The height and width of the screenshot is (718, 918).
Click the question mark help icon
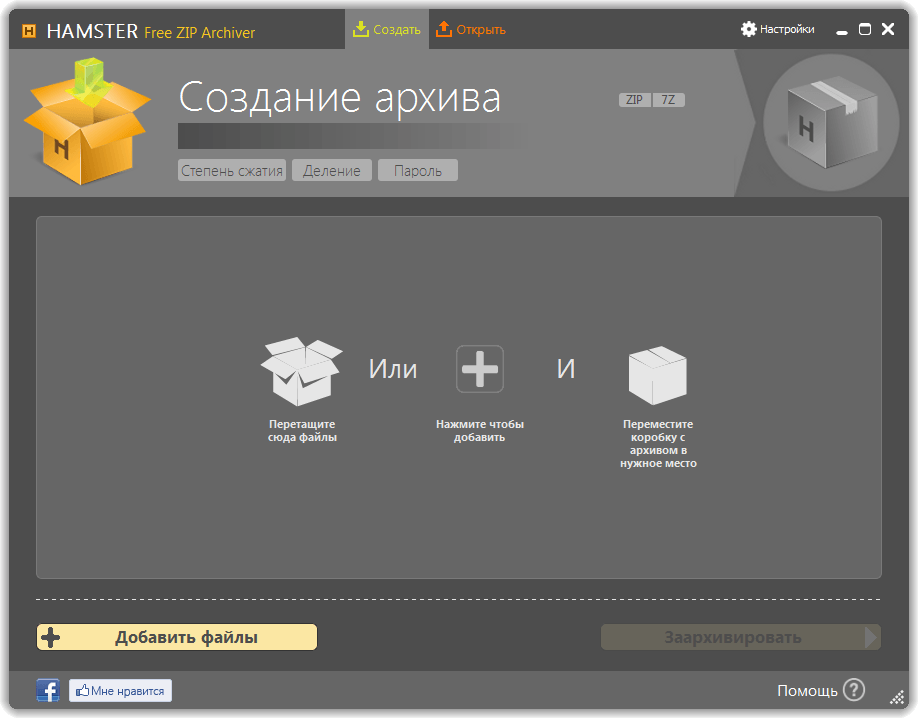pos(854,690)
